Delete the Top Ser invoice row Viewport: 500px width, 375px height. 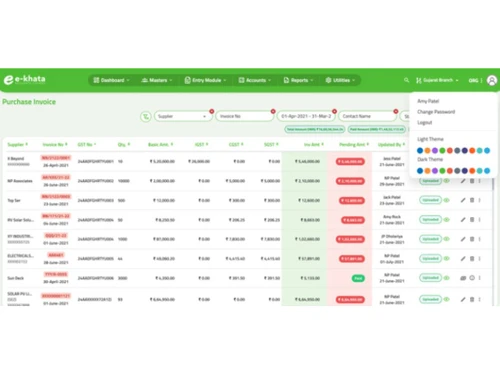pyautogui.click(x=472, y=200)
